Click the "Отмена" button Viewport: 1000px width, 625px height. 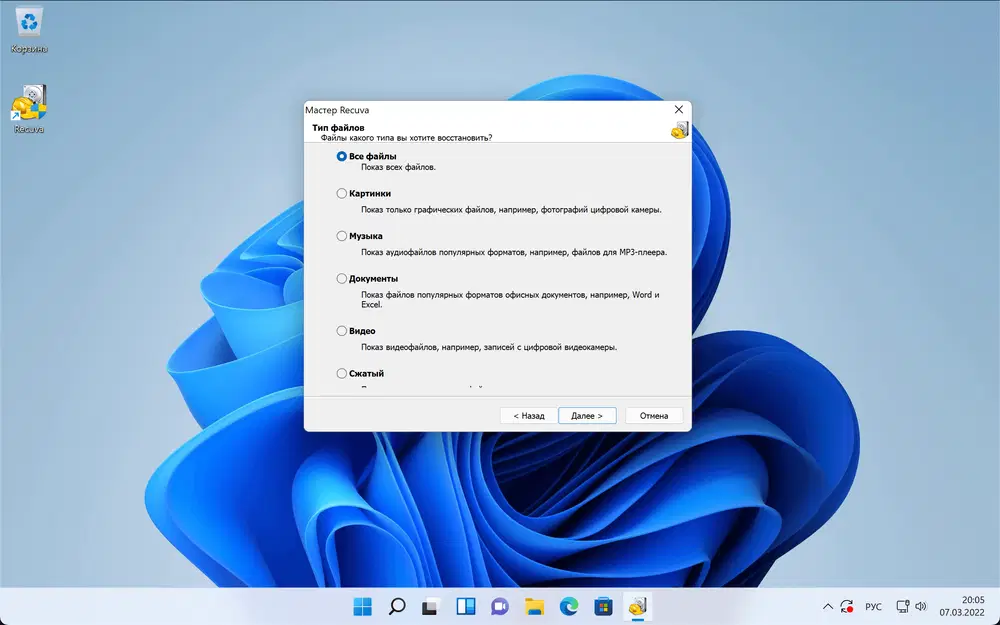(654, 416)
